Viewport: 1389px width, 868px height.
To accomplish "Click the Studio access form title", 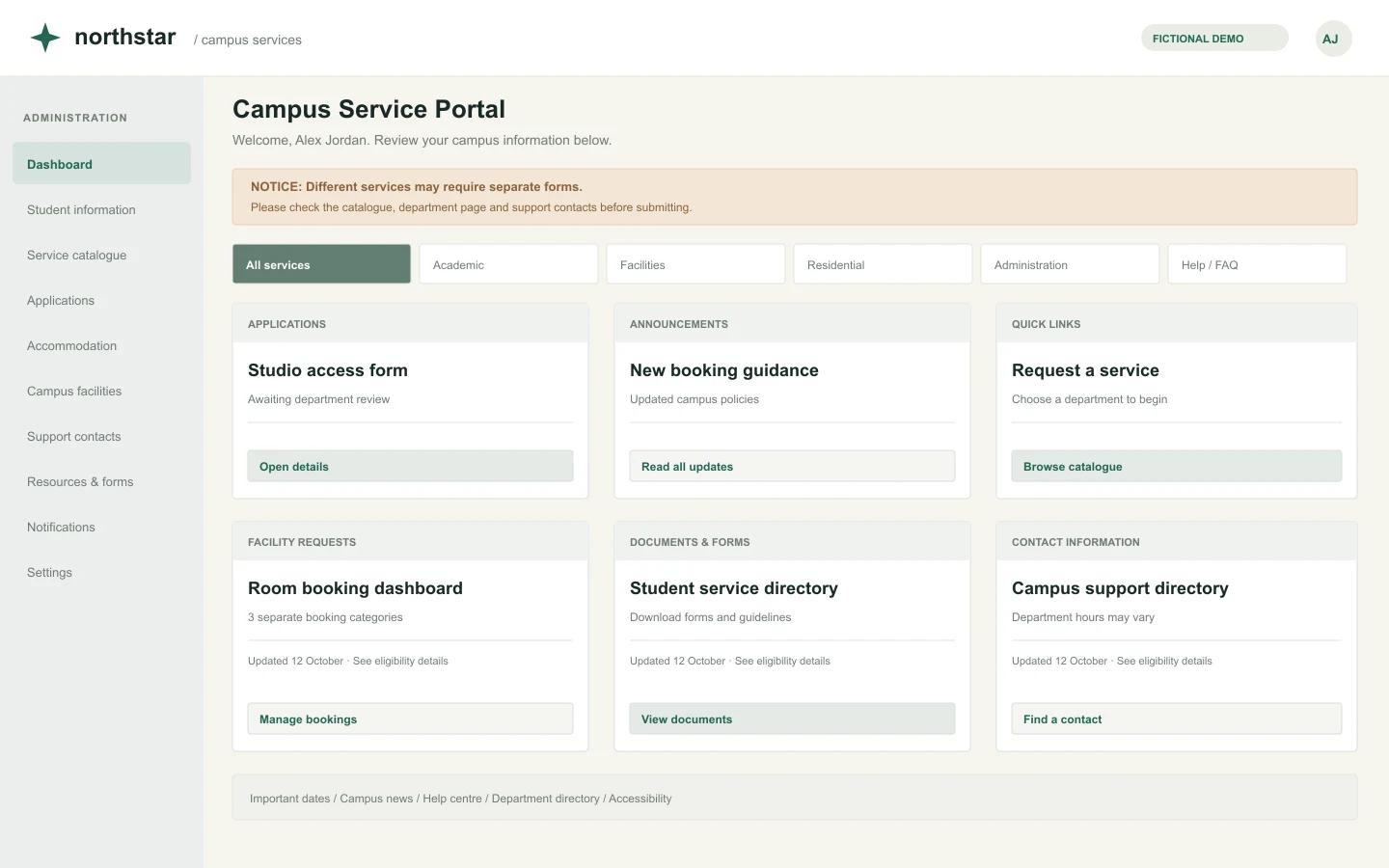I will point(328,370).
